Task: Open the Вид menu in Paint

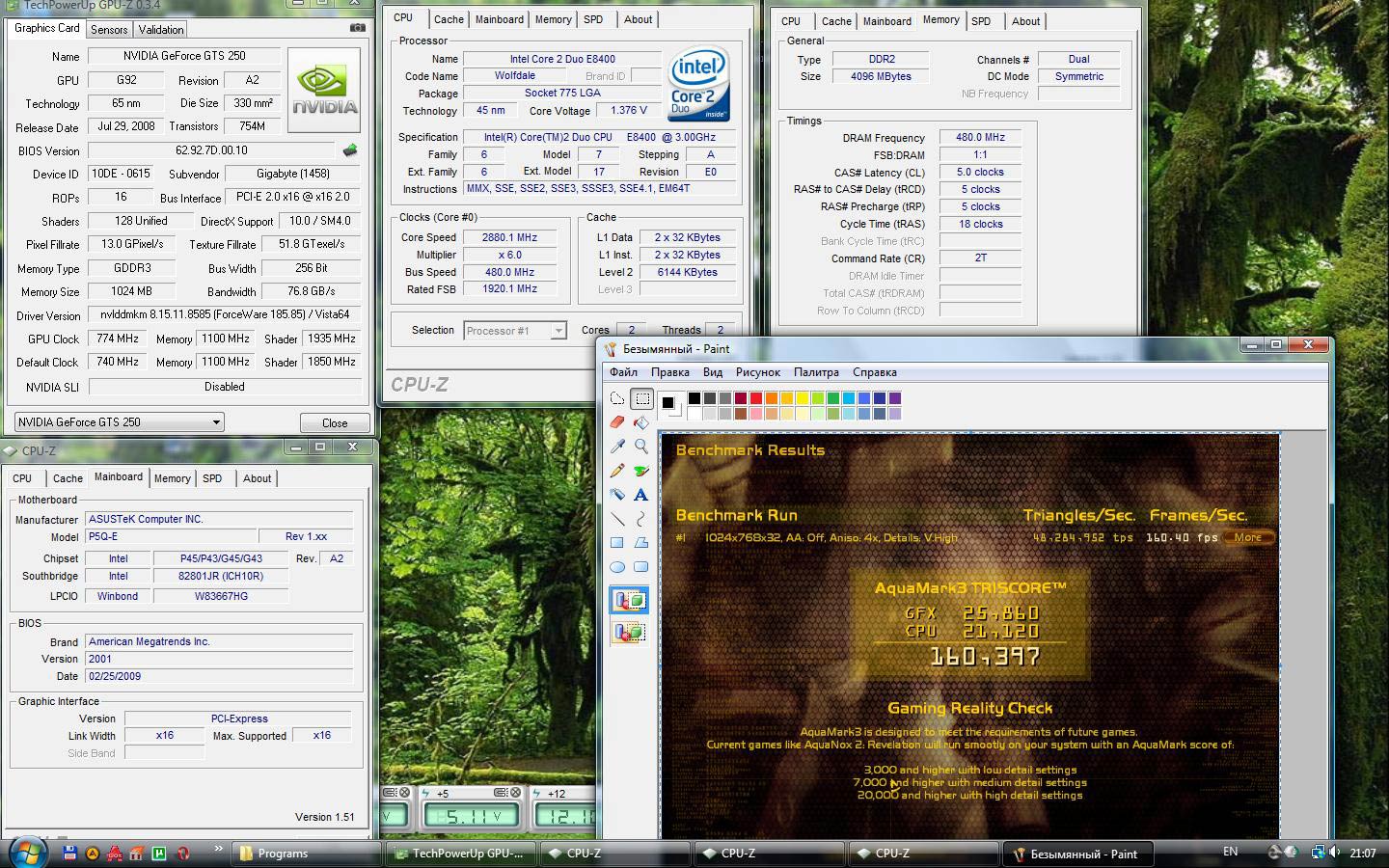Action: (x=713, y=372)
